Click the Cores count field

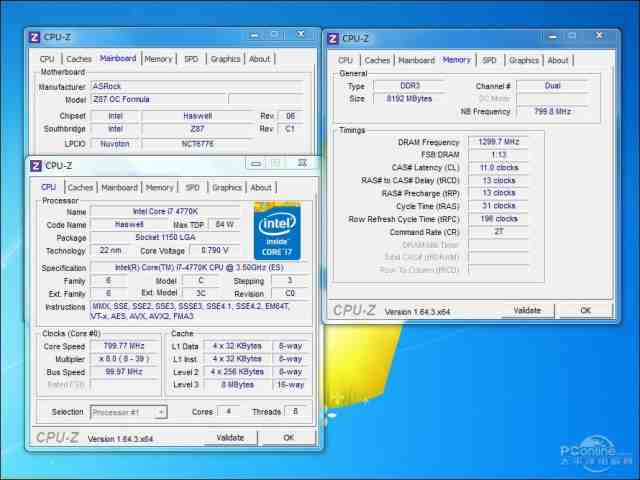pyautogui.click(x=228, y=411)
